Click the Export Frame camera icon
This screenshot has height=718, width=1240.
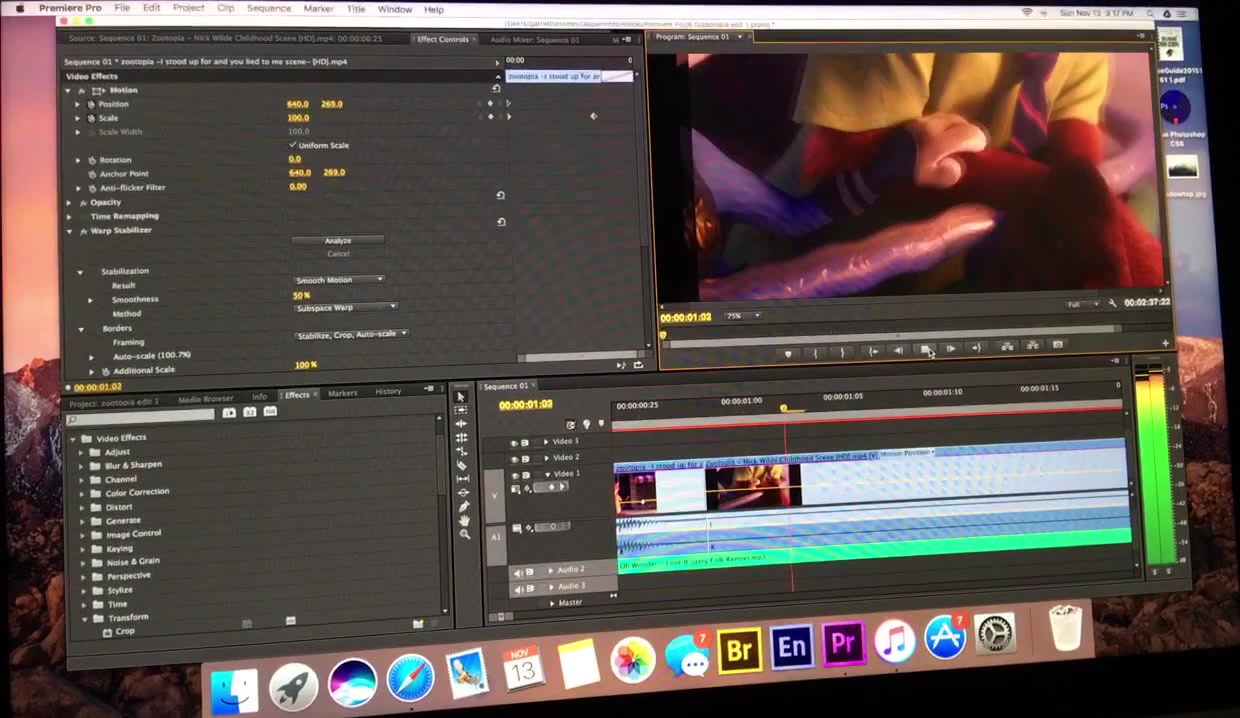(x=1058, y=346)
